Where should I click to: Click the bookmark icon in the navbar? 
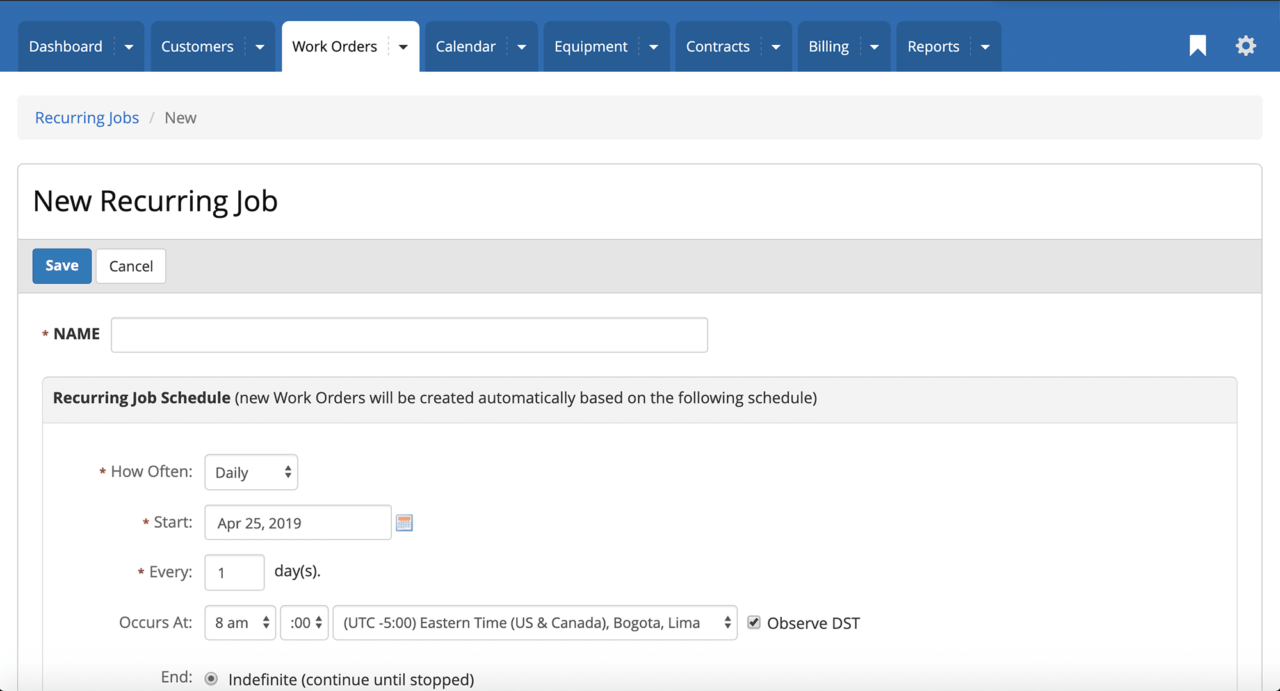click(1197, 45)
